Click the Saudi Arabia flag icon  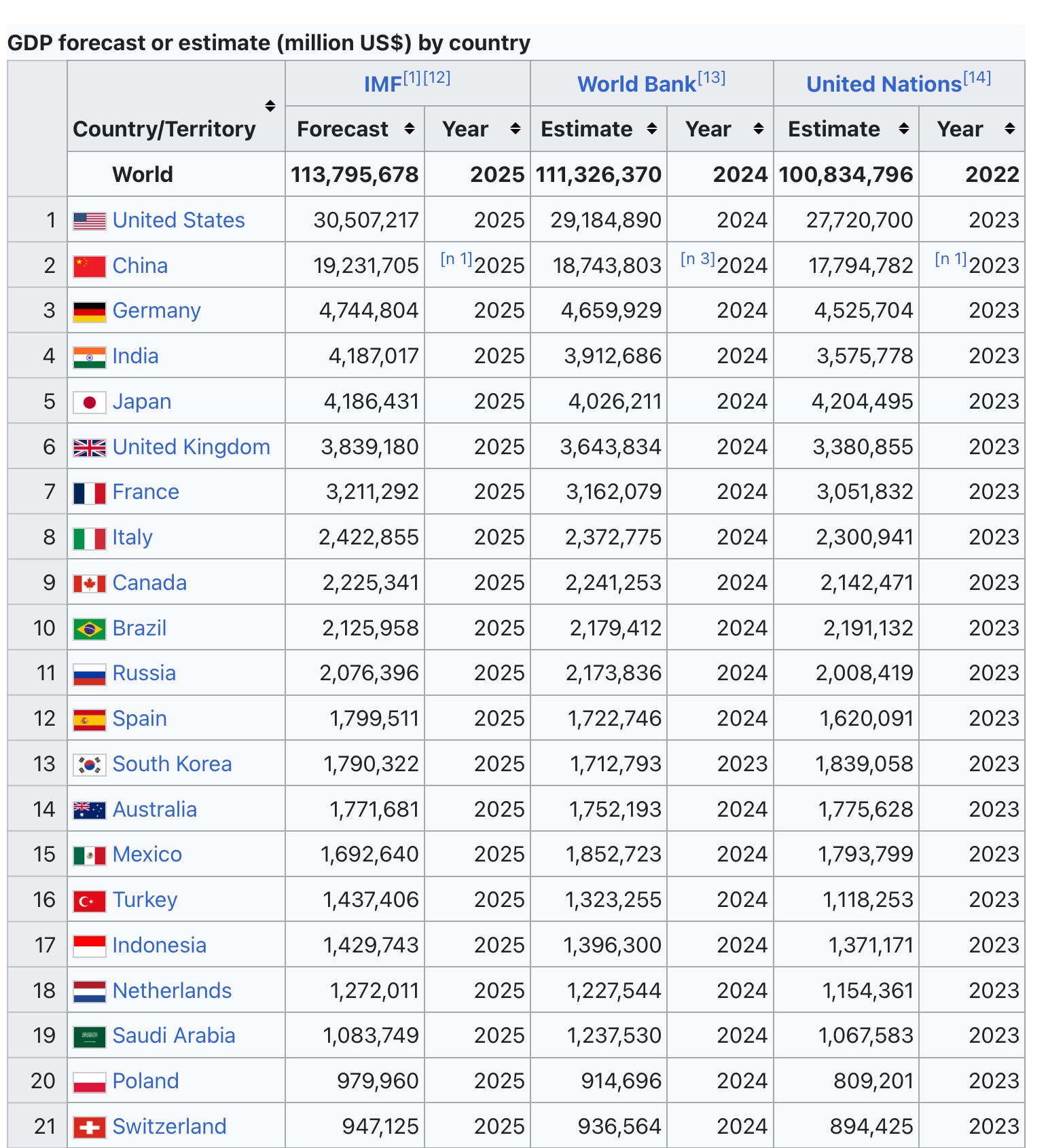[x=90, y=1037]
